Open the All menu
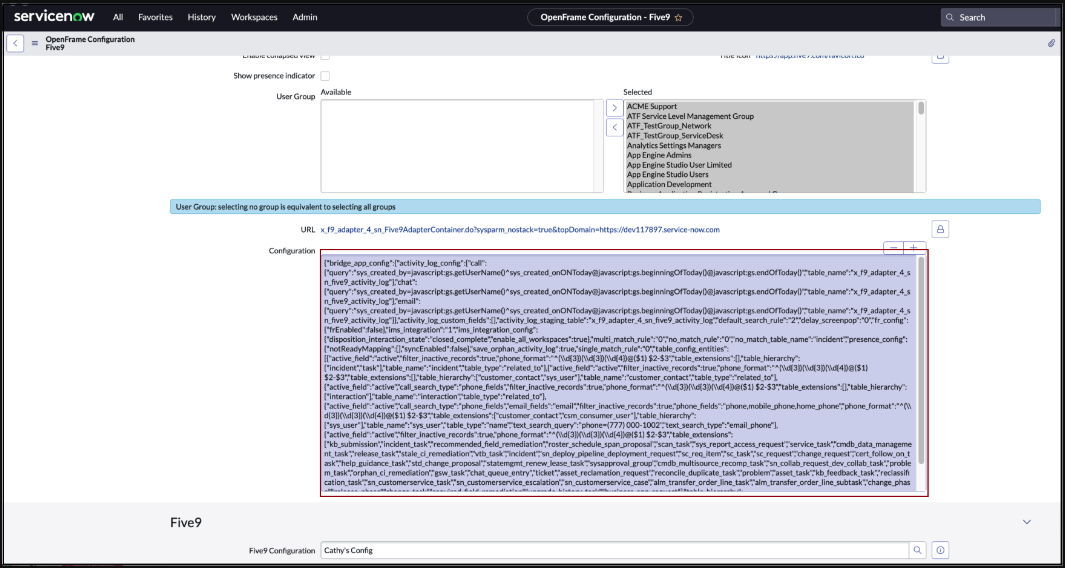This screenshot has width=1065, height=568. pyautogui.click(x=118, y=17)
